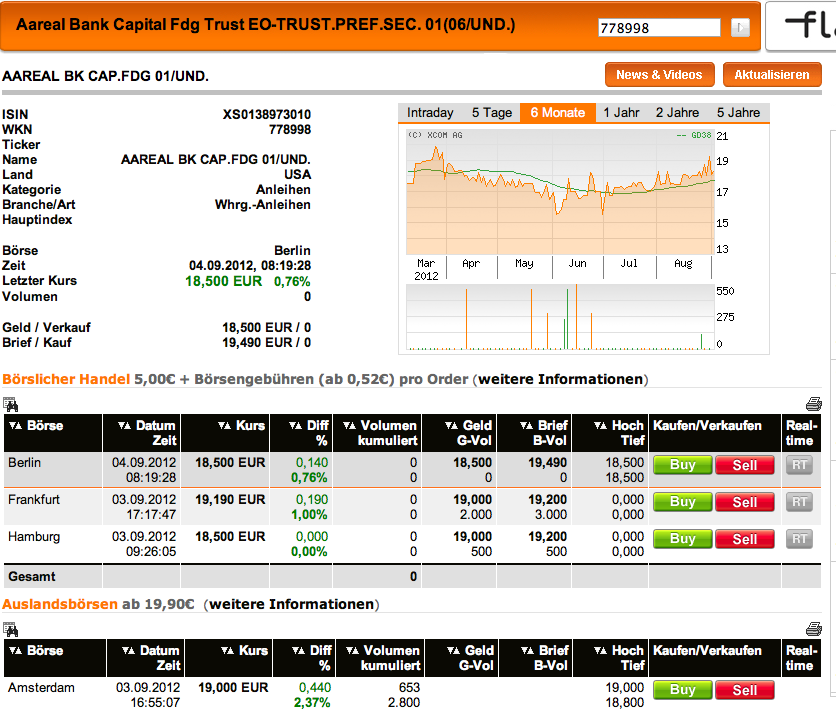Sort Börslicher Handel table by Brief B-Vol
Viewport: 836px width, 714px height.
coord(544,432)
